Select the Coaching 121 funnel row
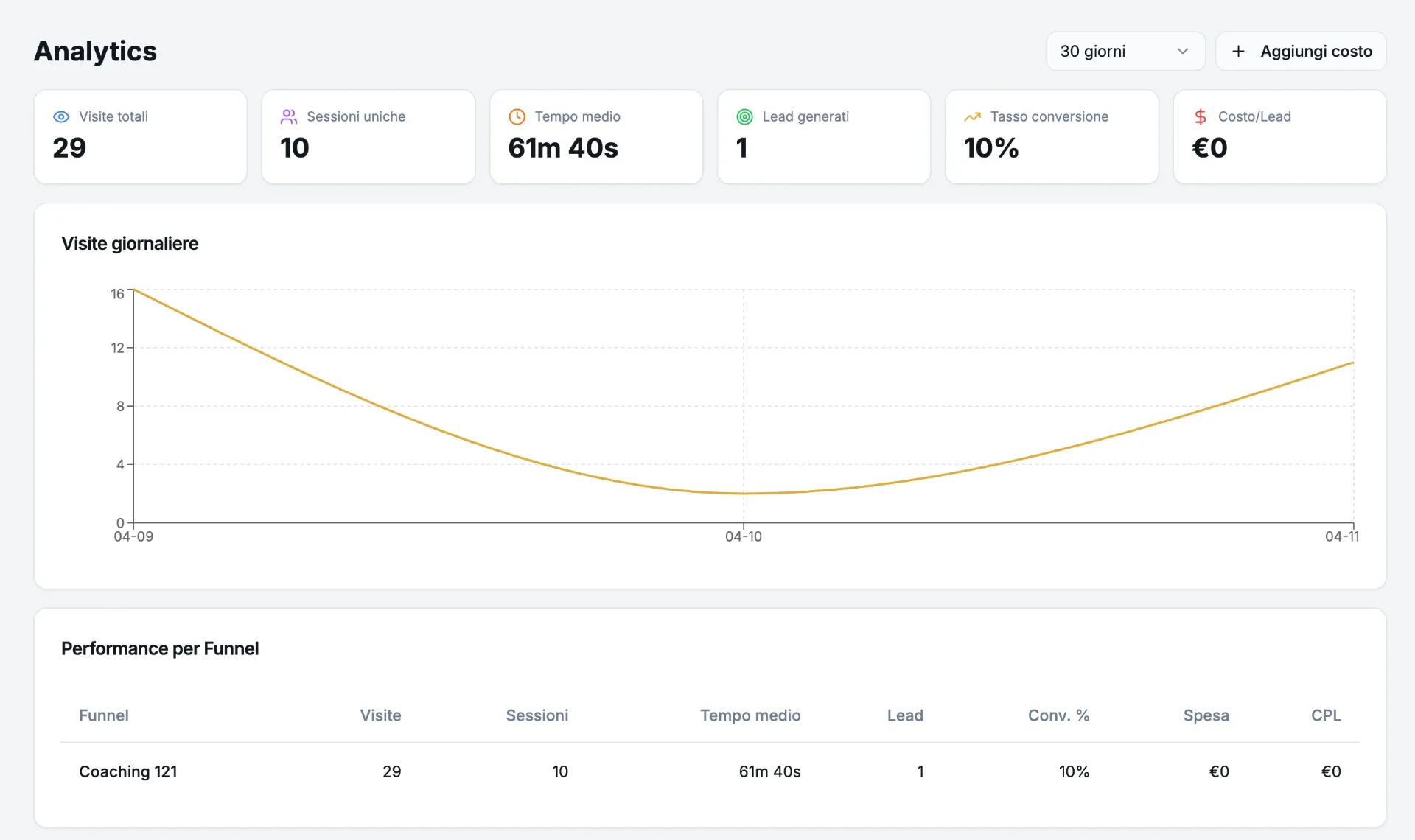 [710, 771]
